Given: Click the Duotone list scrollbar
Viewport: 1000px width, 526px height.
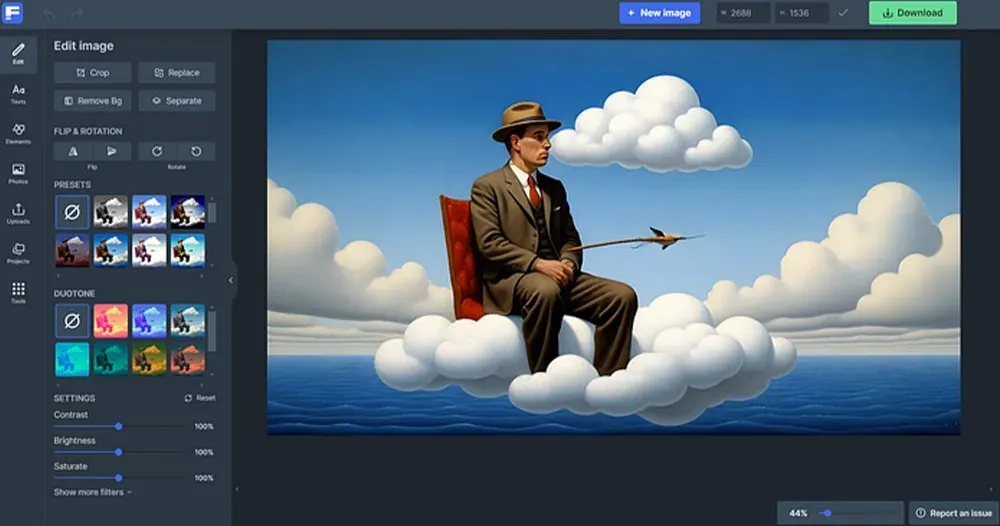Looking at the screenshot, I should tap(212, 332).
